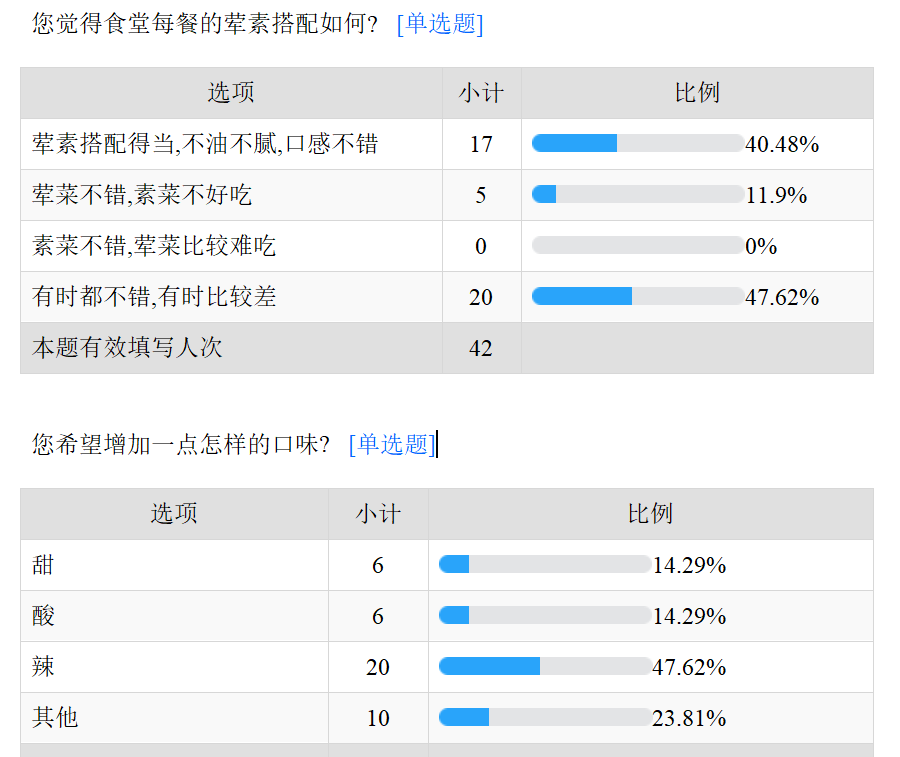Select the 酸 flavor option

tap(43, 616)
